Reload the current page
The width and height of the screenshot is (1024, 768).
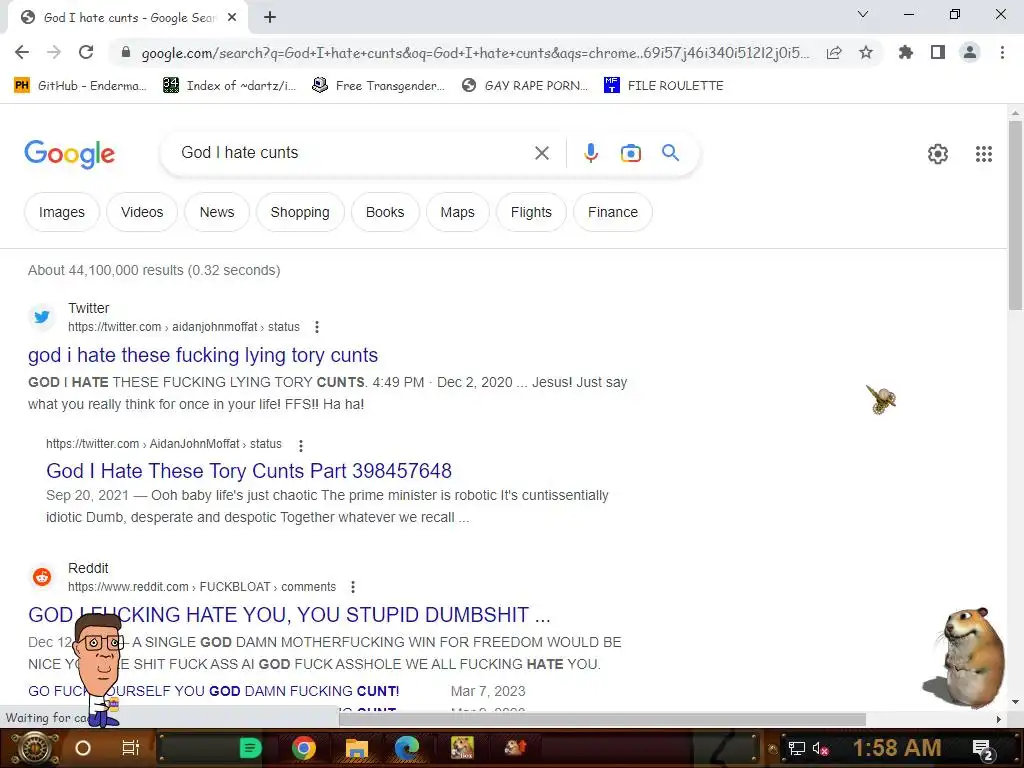(86, 52)
